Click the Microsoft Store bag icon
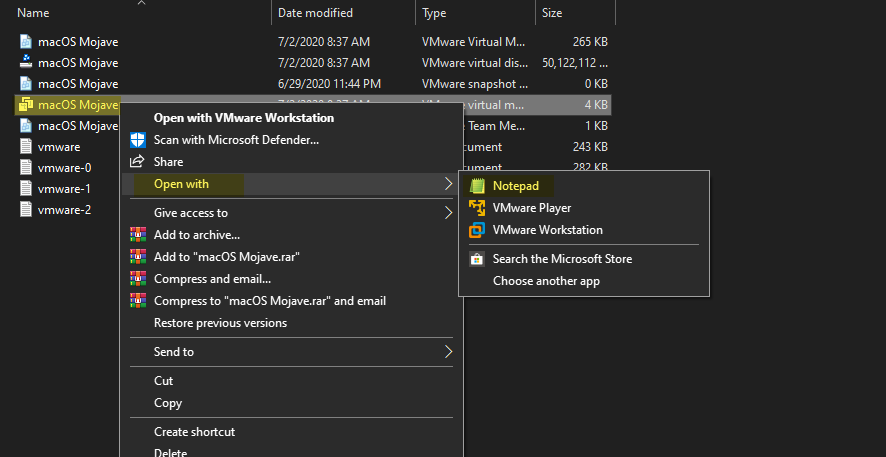This screenshot has height=457, width=886. pyautogui.click(x=477, y=259)
